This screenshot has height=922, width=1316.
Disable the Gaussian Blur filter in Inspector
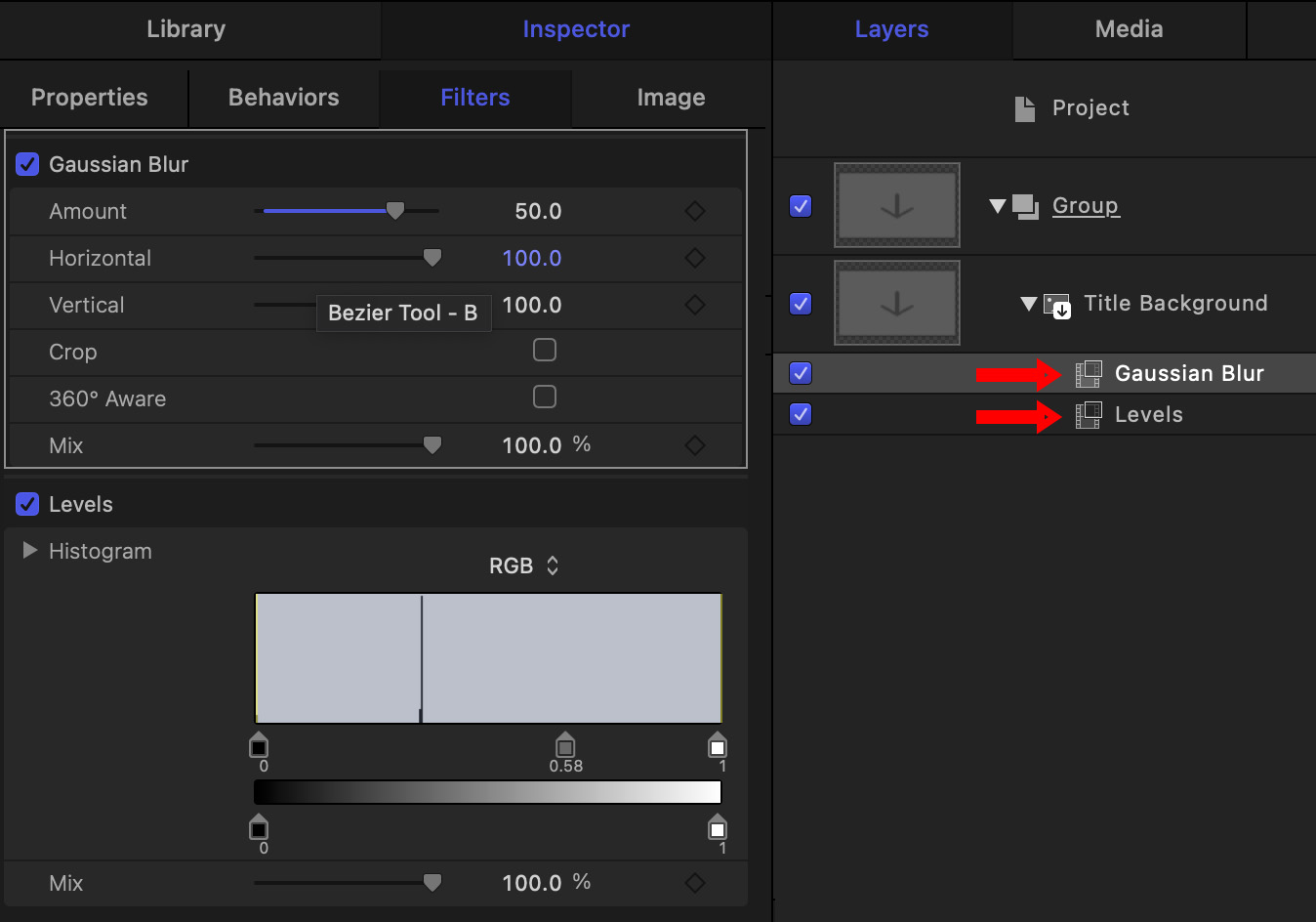[27, 164]
